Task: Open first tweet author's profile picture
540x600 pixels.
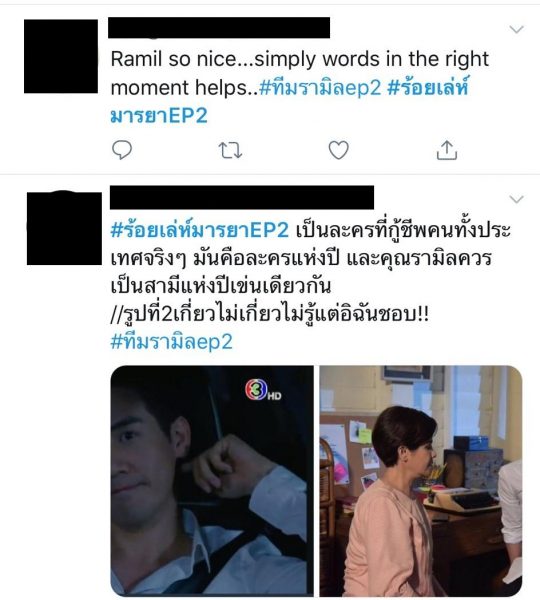Action: (61, 56)
